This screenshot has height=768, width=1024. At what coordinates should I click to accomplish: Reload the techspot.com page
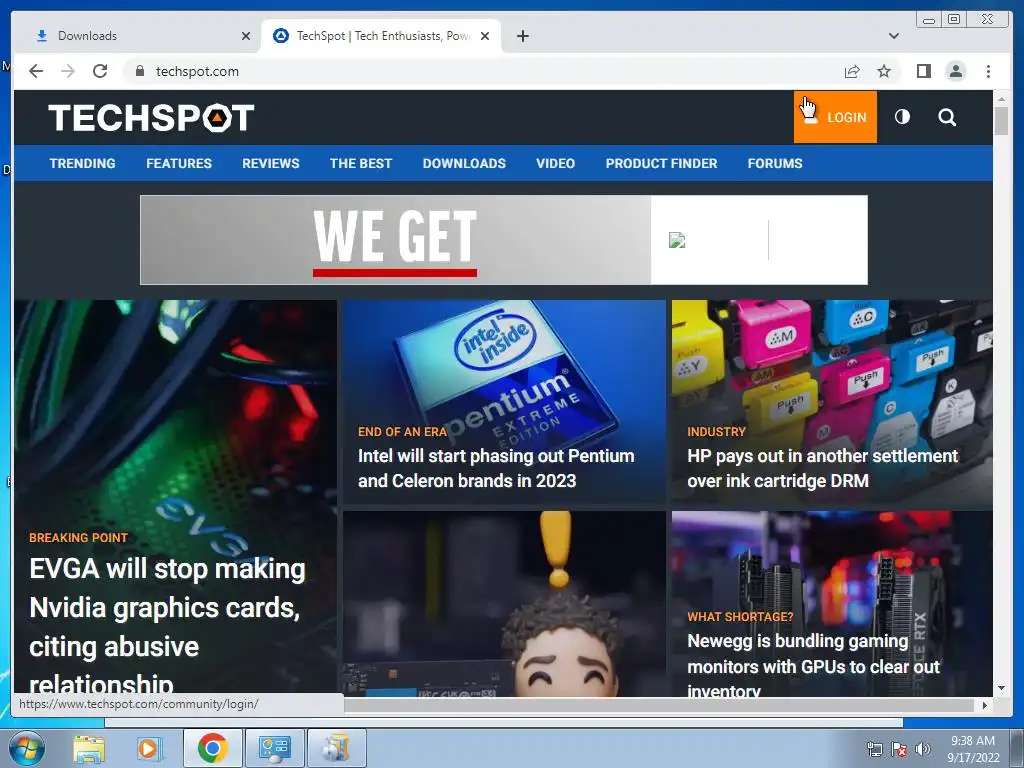click(x=100, y=71)
